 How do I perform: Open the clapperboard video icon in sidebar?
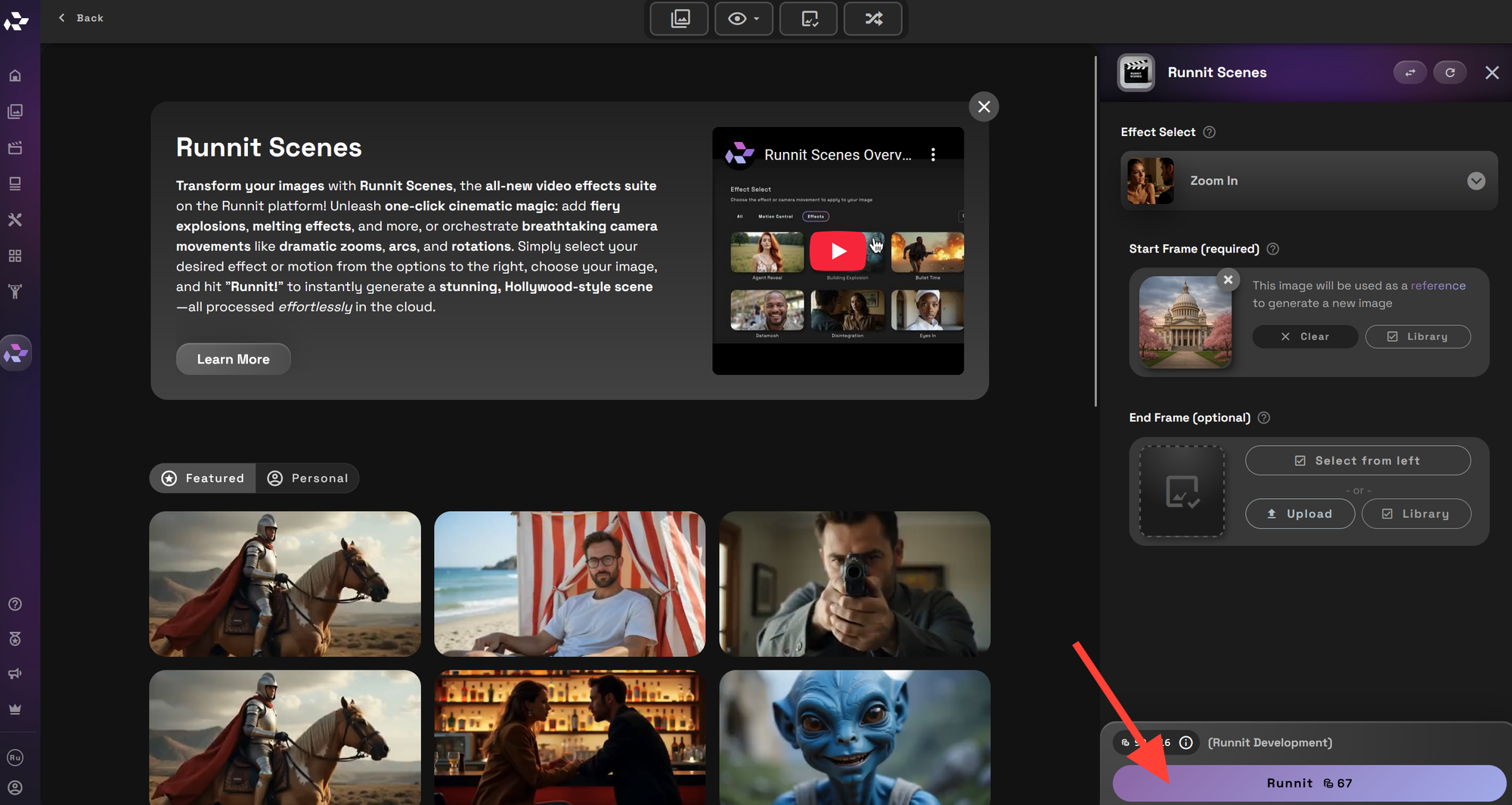pyautogui.click(x=15, y=147)
